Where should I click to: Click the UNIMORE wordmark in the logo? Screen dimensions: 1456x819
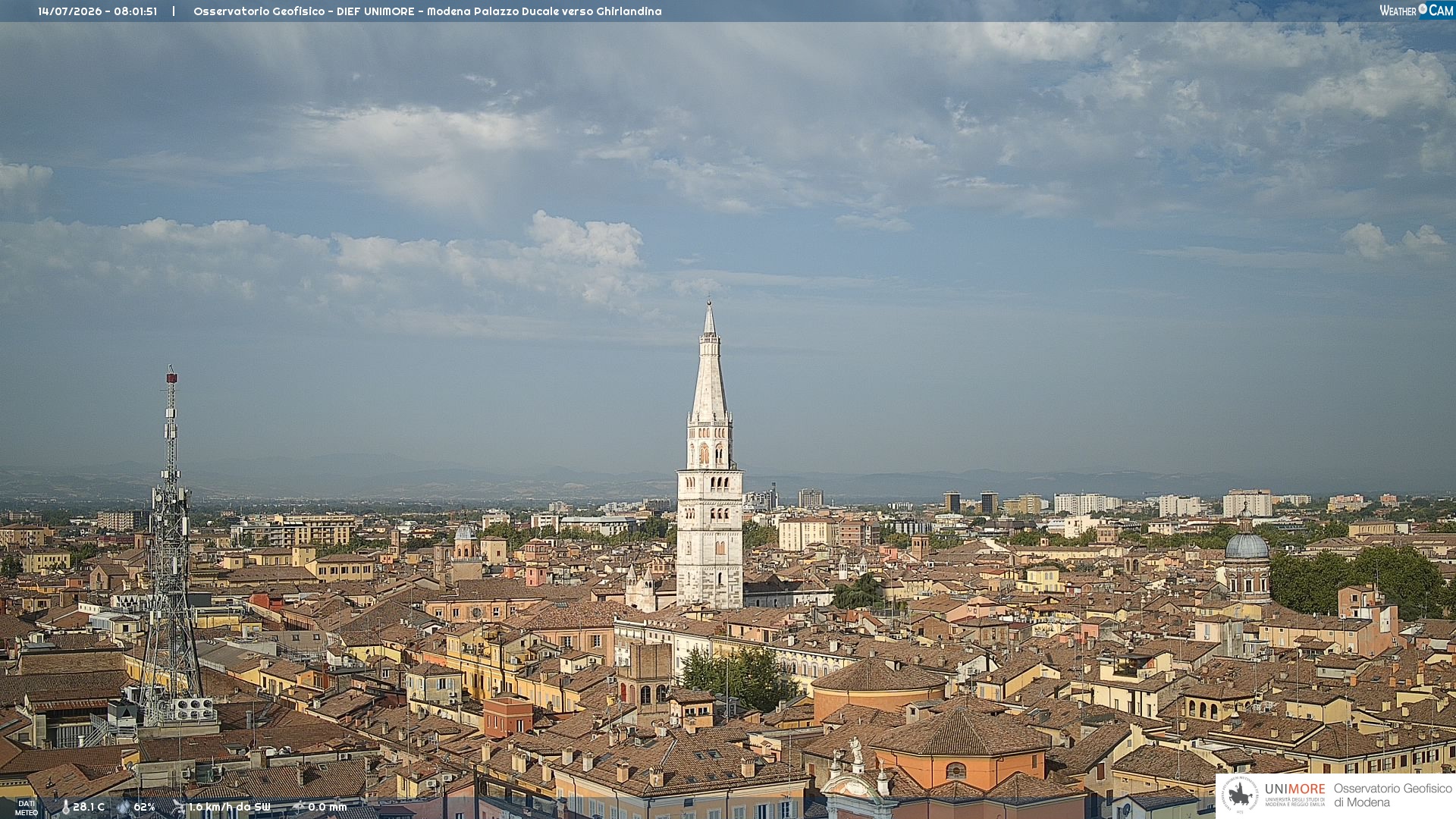[1294, 789]
